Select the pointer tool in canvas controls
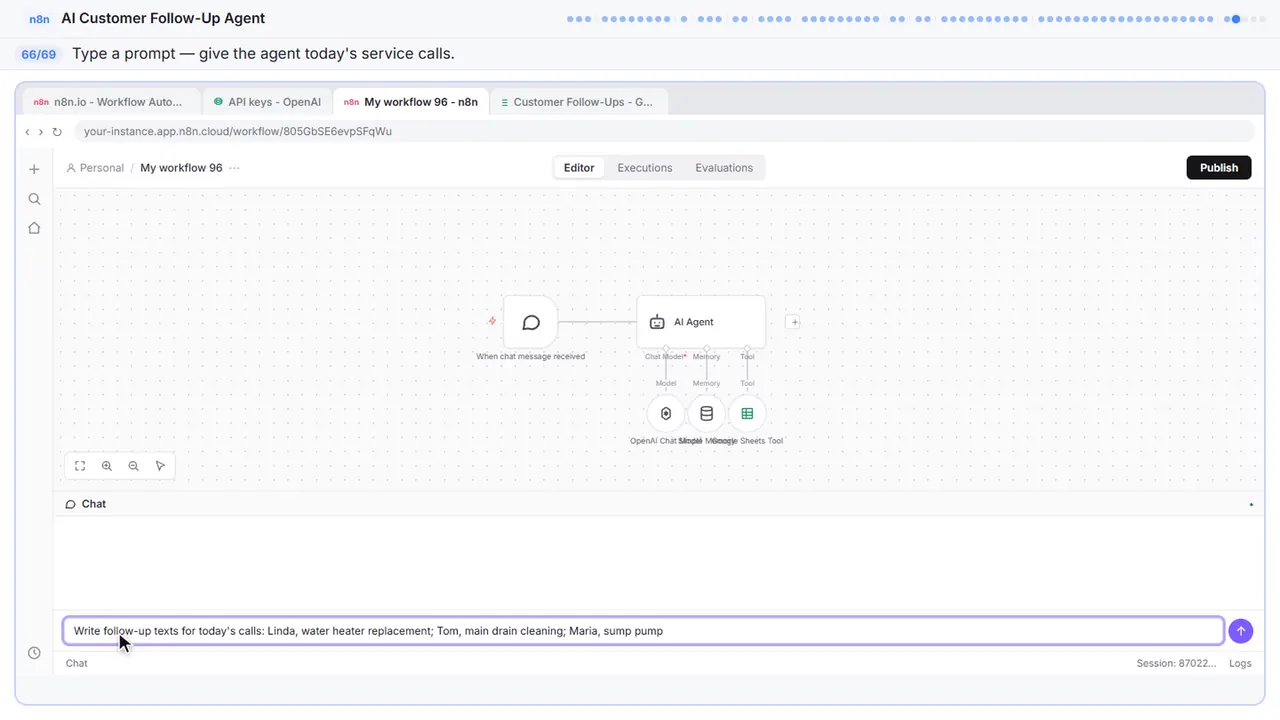 [160, 466]
